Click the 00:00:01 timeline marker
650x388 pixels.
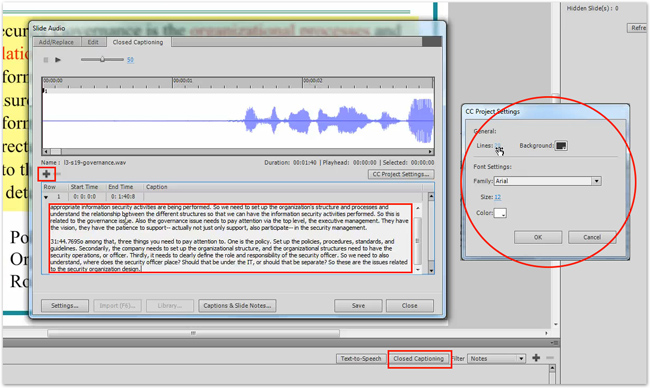tap(182, 81)
